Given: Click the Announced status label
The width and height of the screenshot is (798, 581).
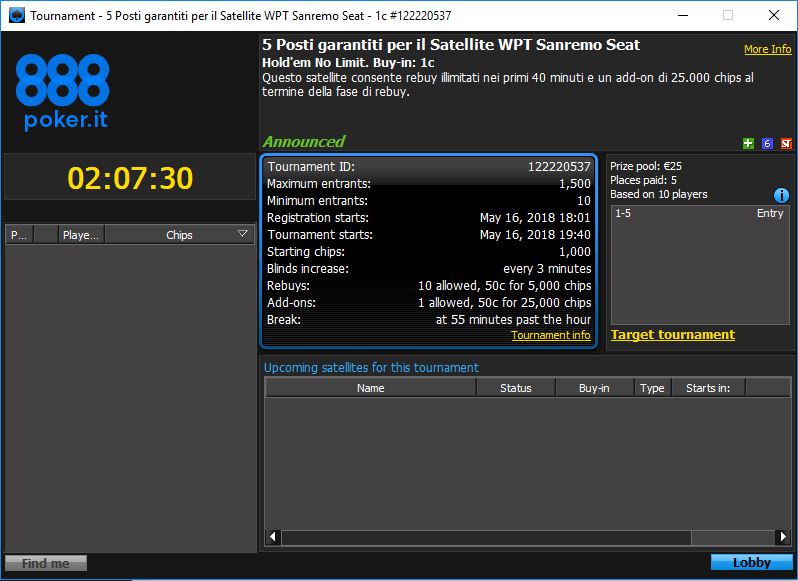Looking at the screenshot, I should coord(304,141).
